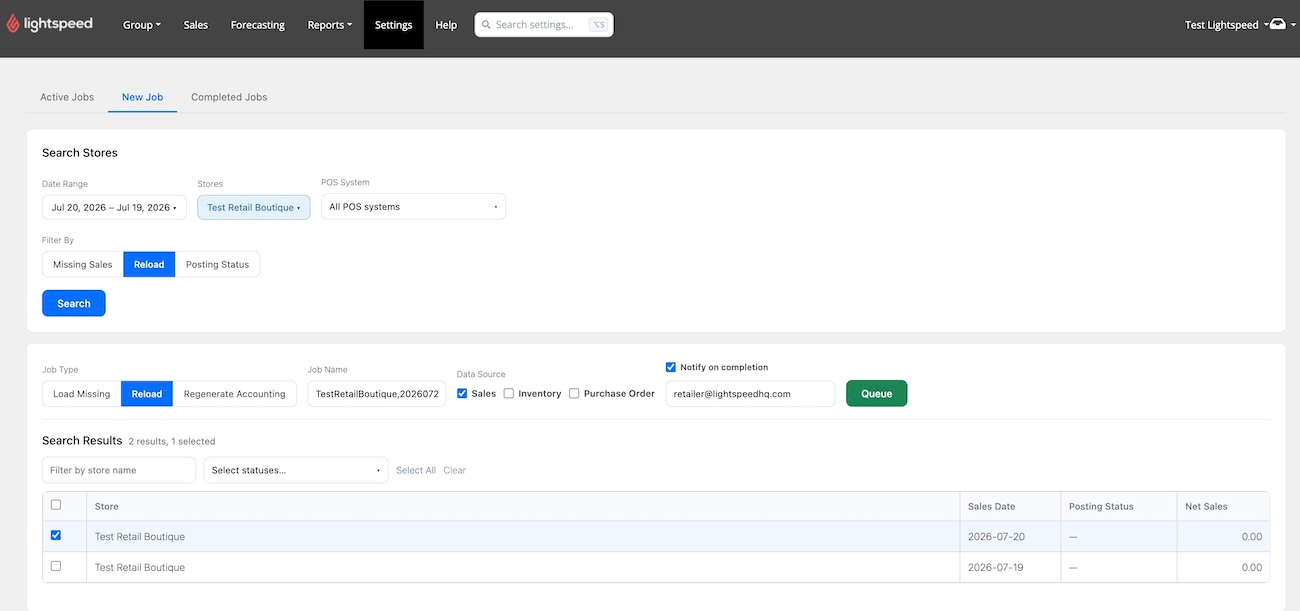This screenshot has width=1300, height=611.
Task: Click the cloud icon beside Test Lightspeed
Action: (1278, 24)
